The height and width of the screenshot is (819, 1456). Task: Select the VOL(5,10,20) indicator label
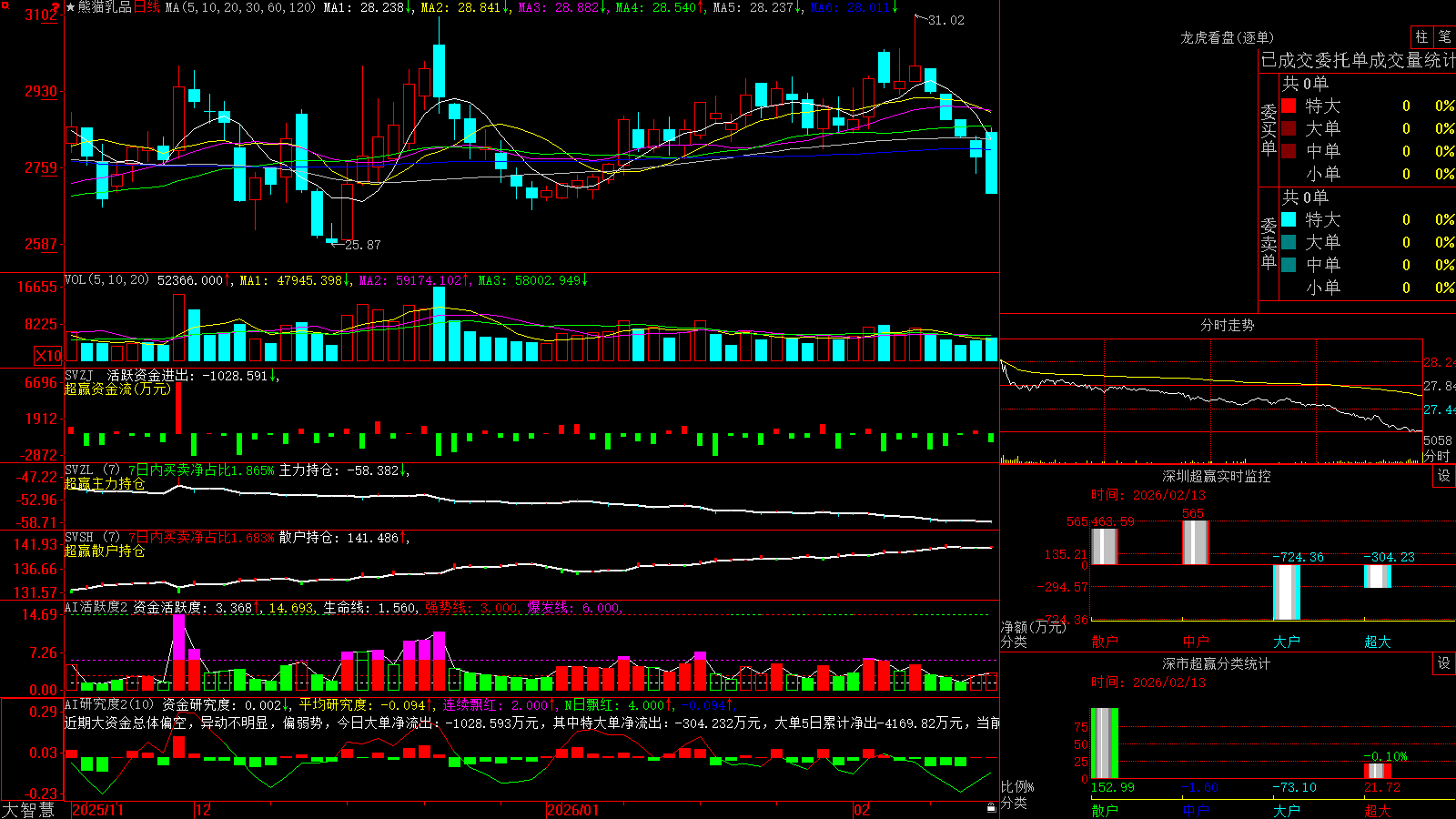106,280
